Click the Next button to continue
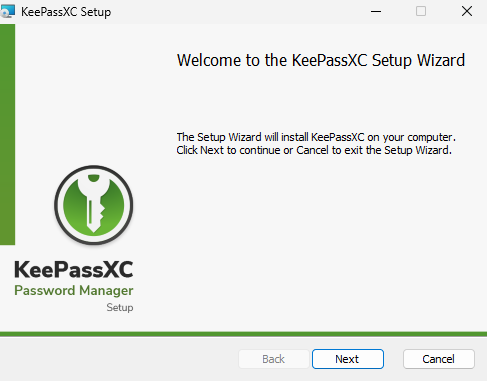Image resolution: width=487 pixels, height=381 pixels. click(348, 359)
